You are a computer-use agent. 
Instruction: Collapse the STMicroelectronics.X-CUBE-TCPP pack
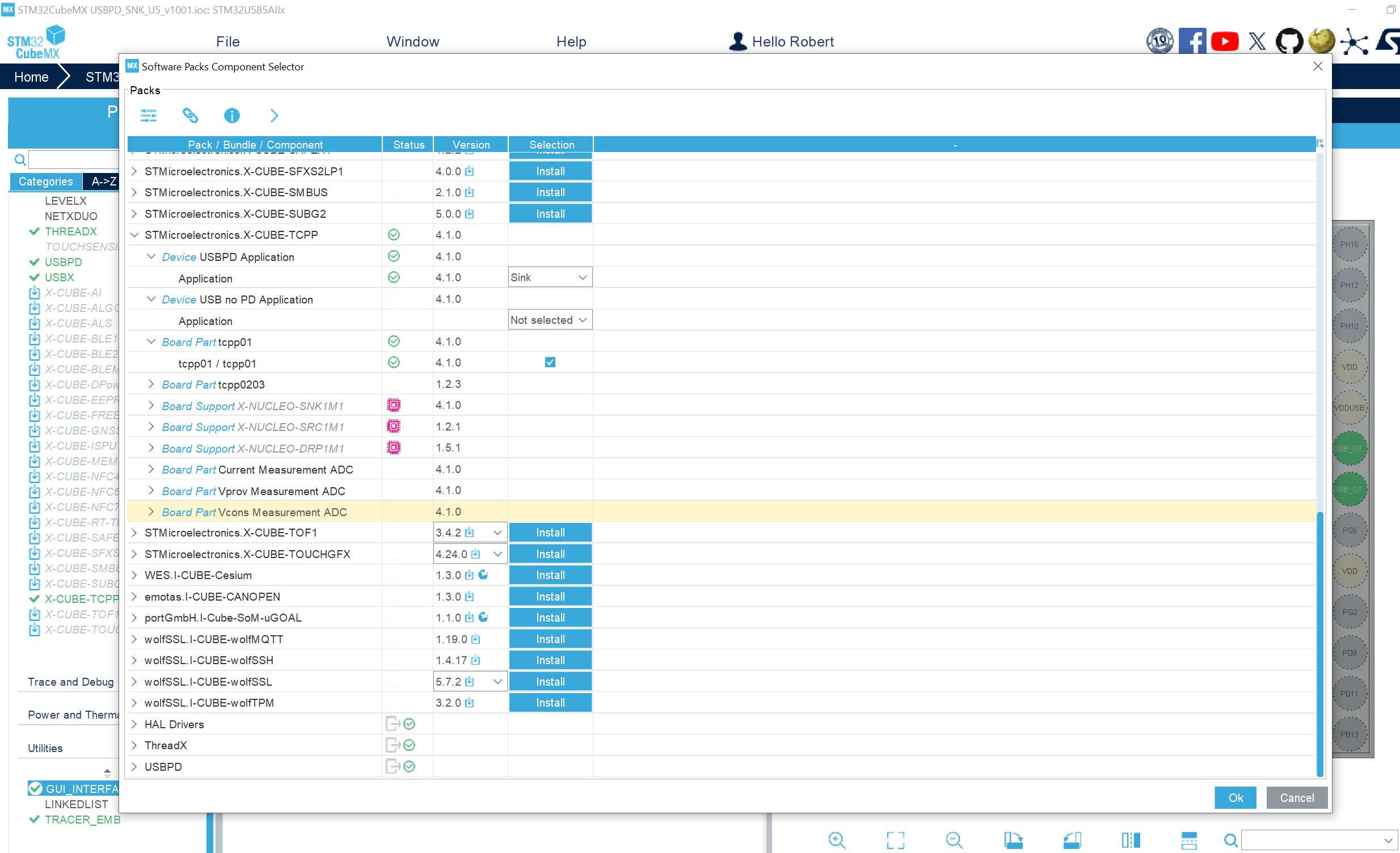(134, 235)
